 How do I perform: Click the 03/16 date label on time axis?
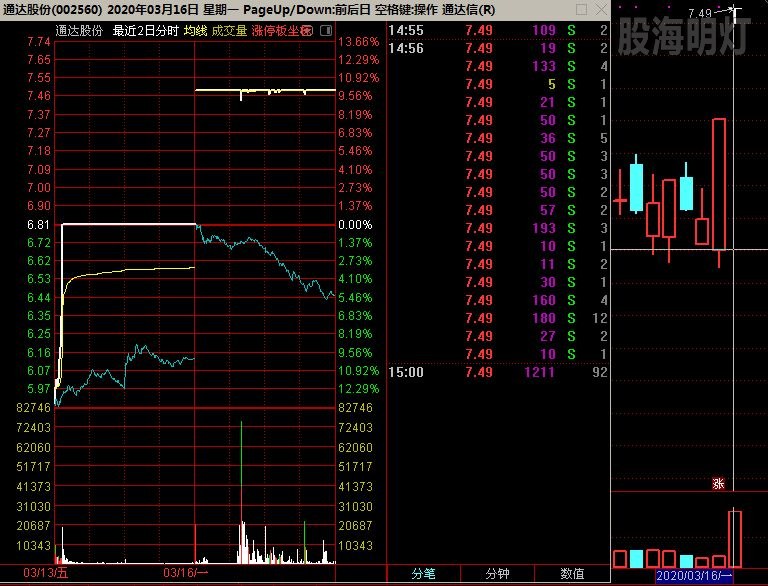[x=185, y=573]
